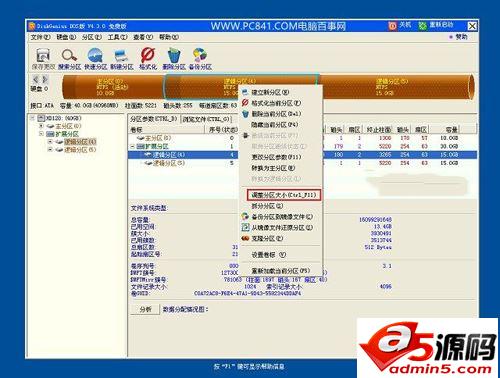This screenshot has width=500, height=378.
Task: Click the 卷标 column header
Action: point(166,130)
